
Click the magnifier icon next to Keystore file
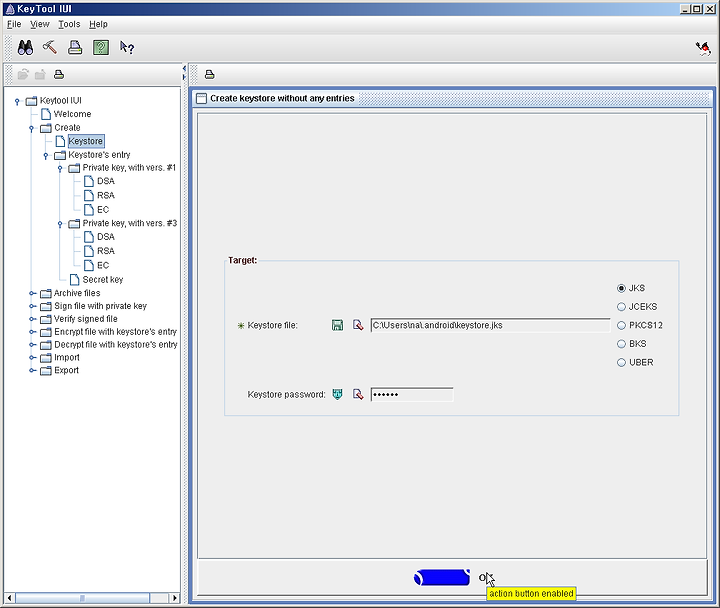point(358,325)
